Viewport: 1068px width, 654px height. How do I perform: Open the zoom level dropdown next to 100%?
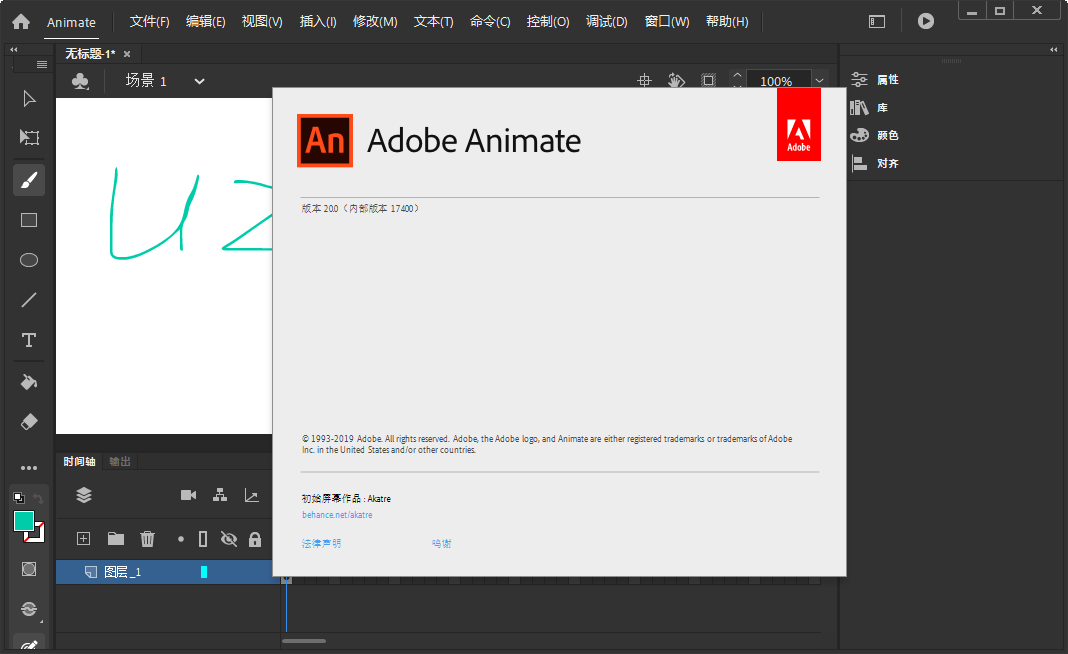(x=819, y=80)
